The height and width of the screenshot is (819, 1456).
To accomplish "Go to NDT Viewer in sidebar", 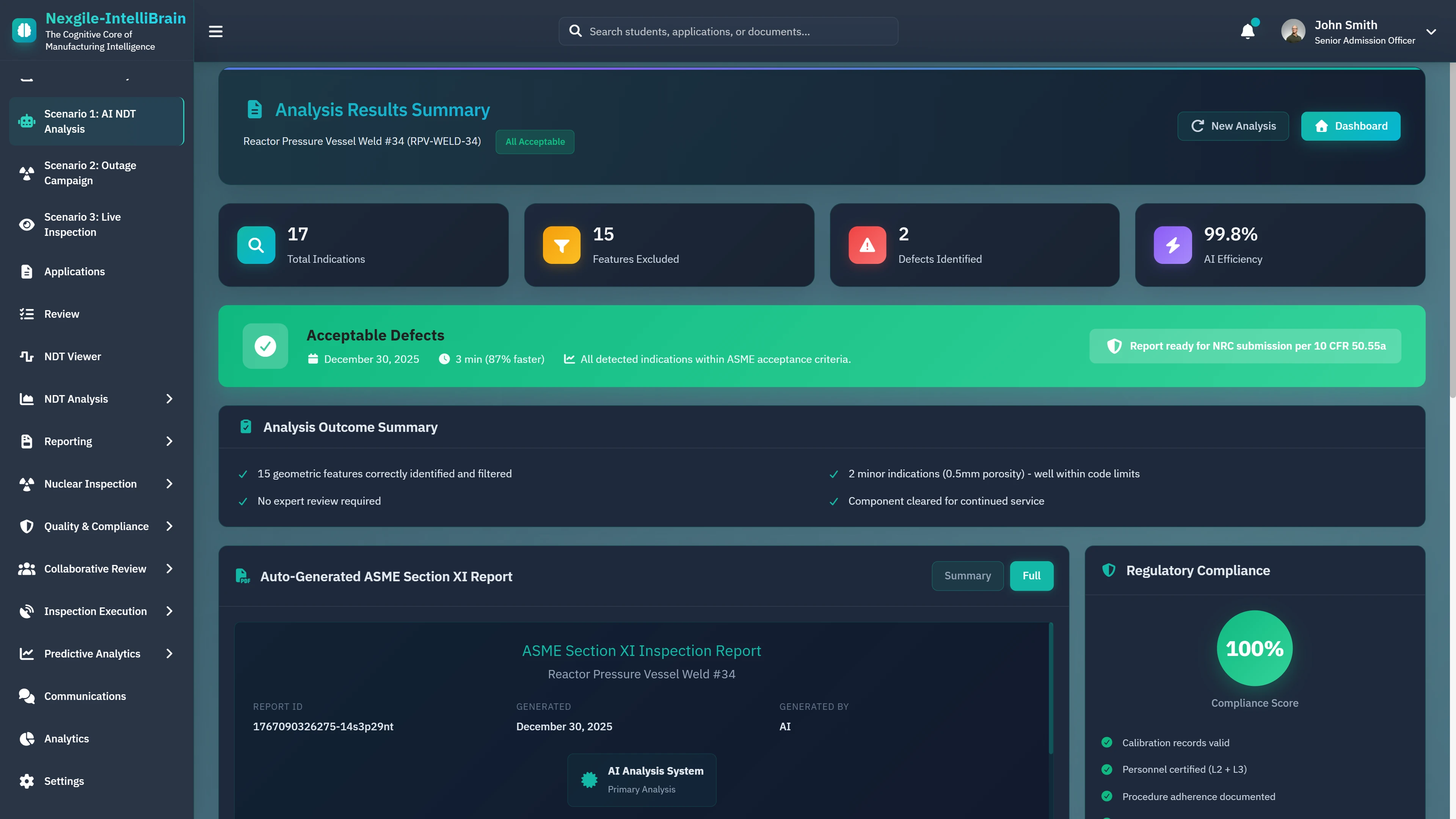I will (72, 356).
